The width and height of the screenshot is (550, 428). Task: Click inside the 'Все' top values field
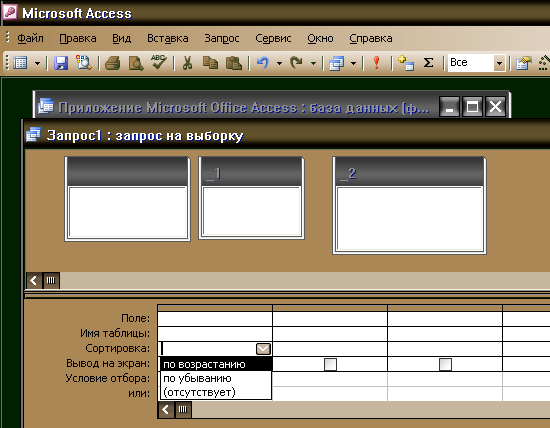470,63
